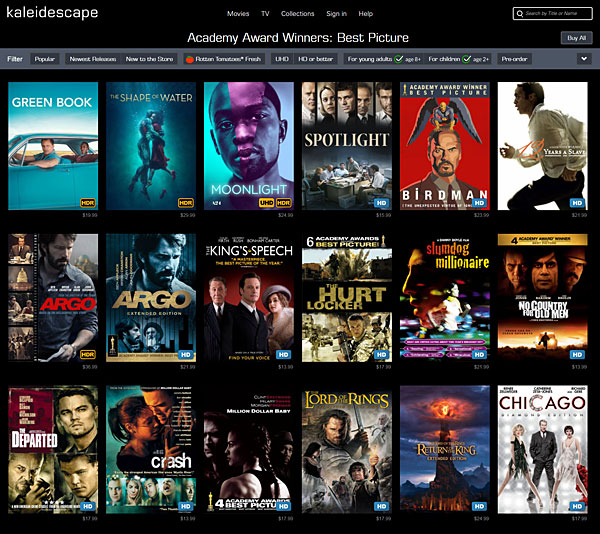
Task: Click the HDR badge on Moonlight
Action: point(284,203)
